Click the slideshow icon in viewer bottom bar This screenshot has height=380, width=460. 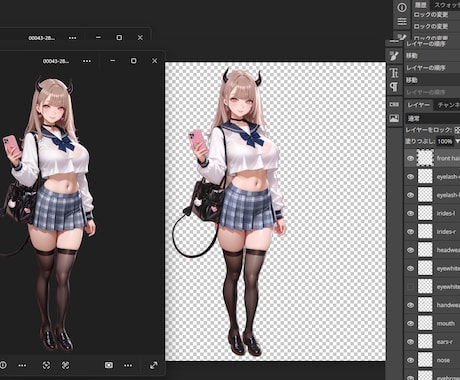point(109,365)
